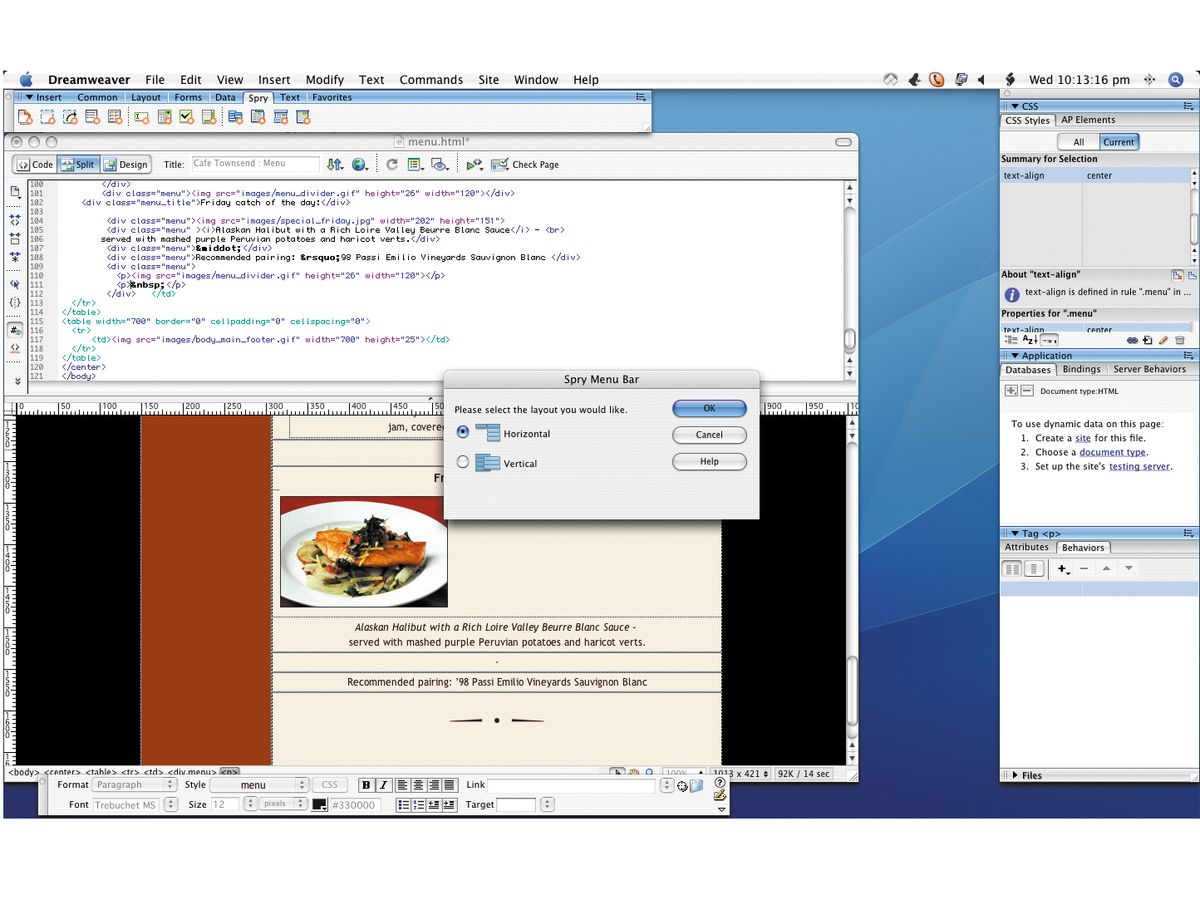Screen dimensions: 1200x900
Task: Switch to the Server Behaviors tab
Action: pyautogui.click(x=1149, y=369)
